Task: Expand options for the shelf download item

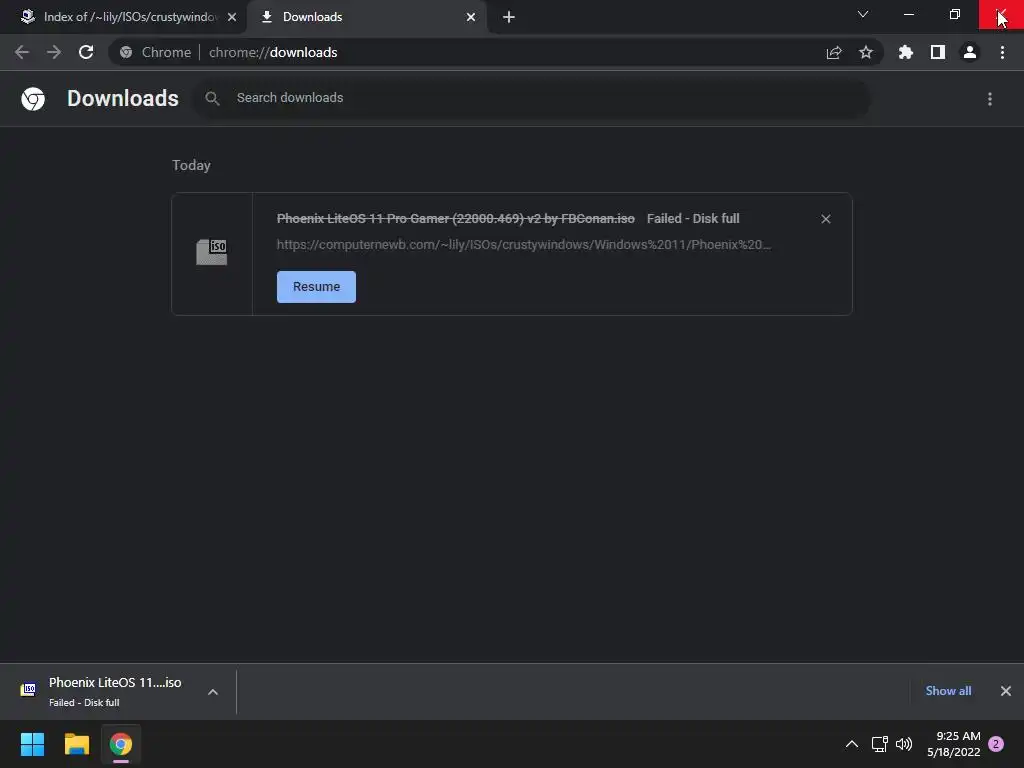Action: 213,692
